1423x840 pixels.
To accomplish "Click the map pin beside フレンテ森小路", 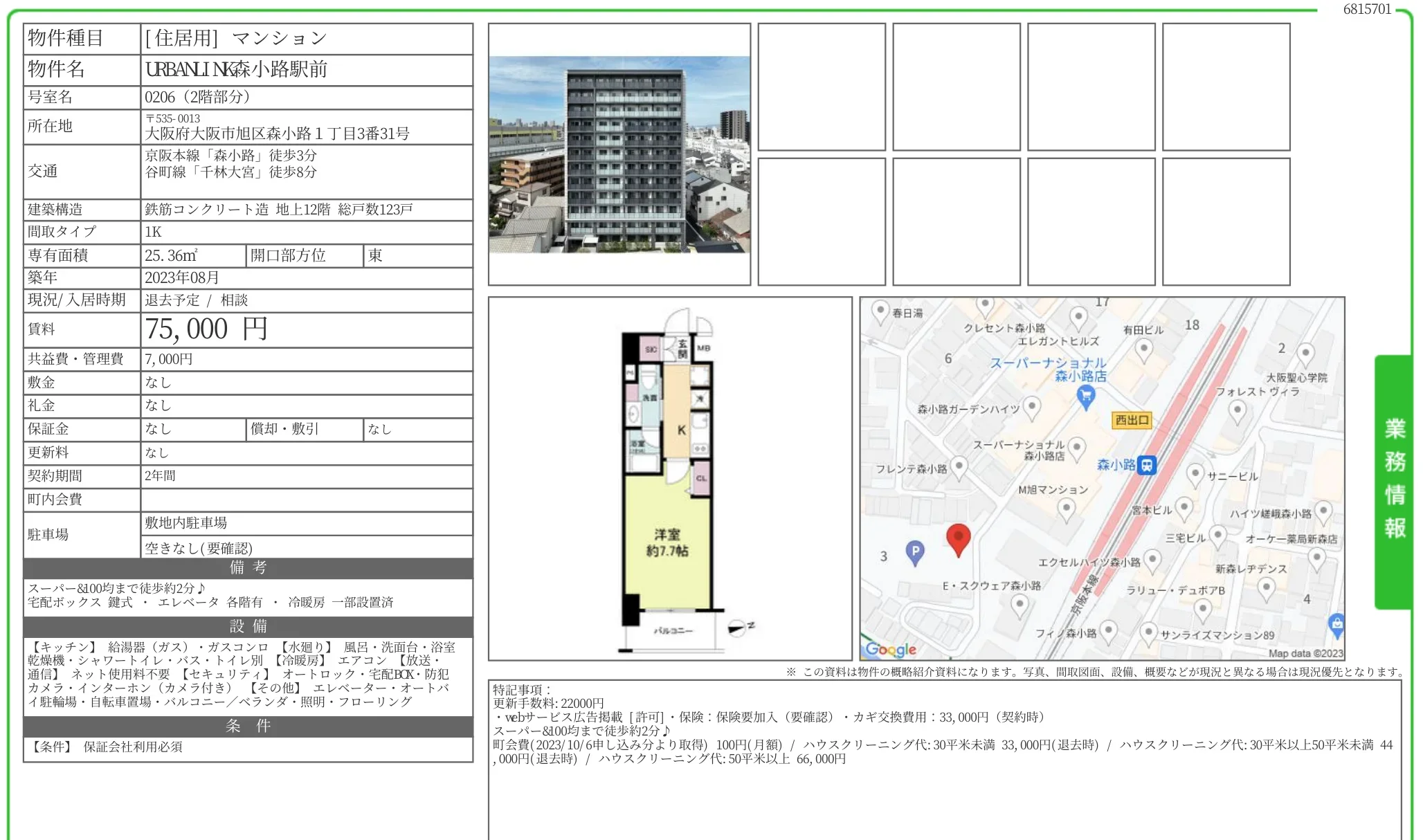I will 959,468.
